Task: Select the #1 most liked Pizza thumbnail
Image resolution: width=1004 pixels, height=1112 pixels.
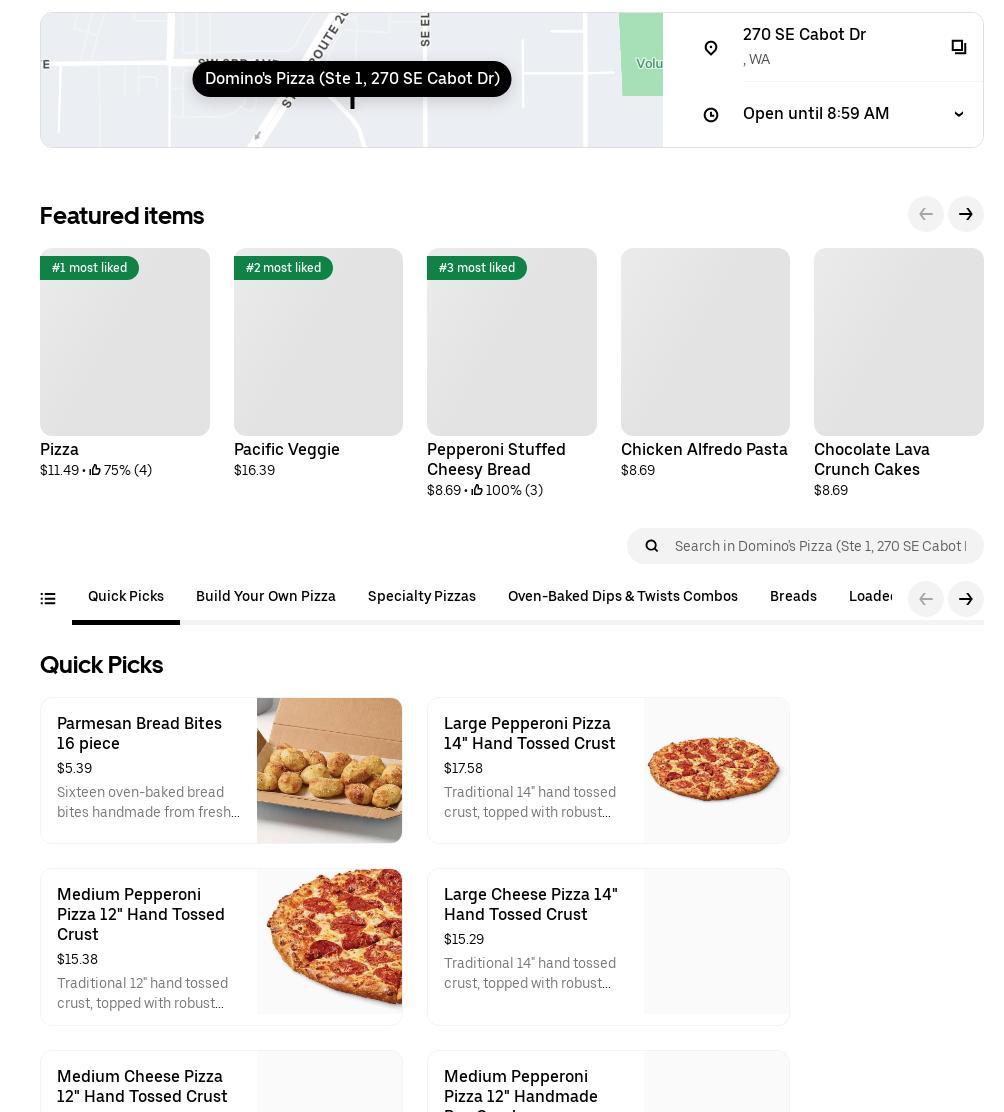Action: [125, 342]
